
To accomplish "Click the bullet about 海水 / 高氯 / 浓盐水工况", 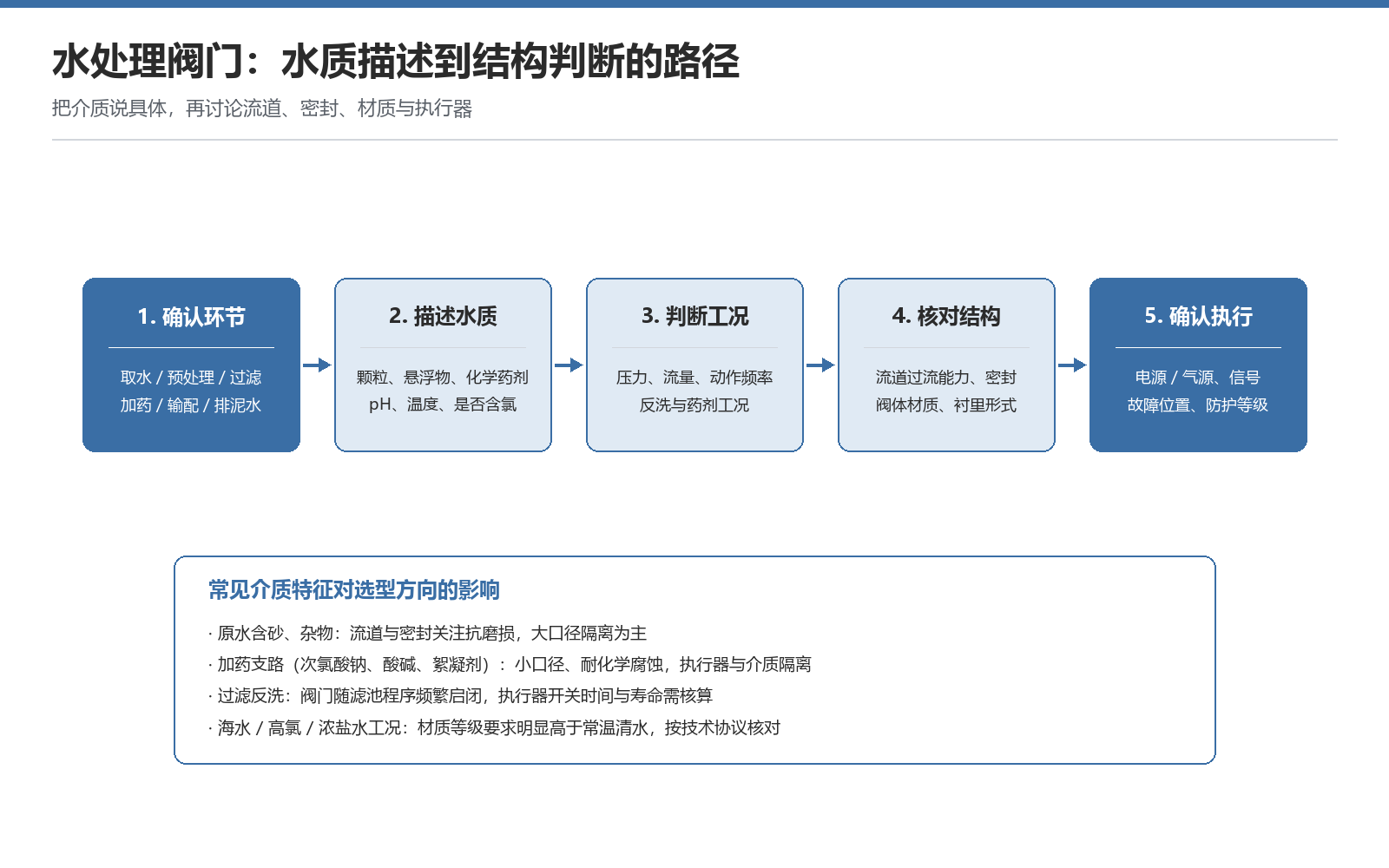I will coord(495,728).
